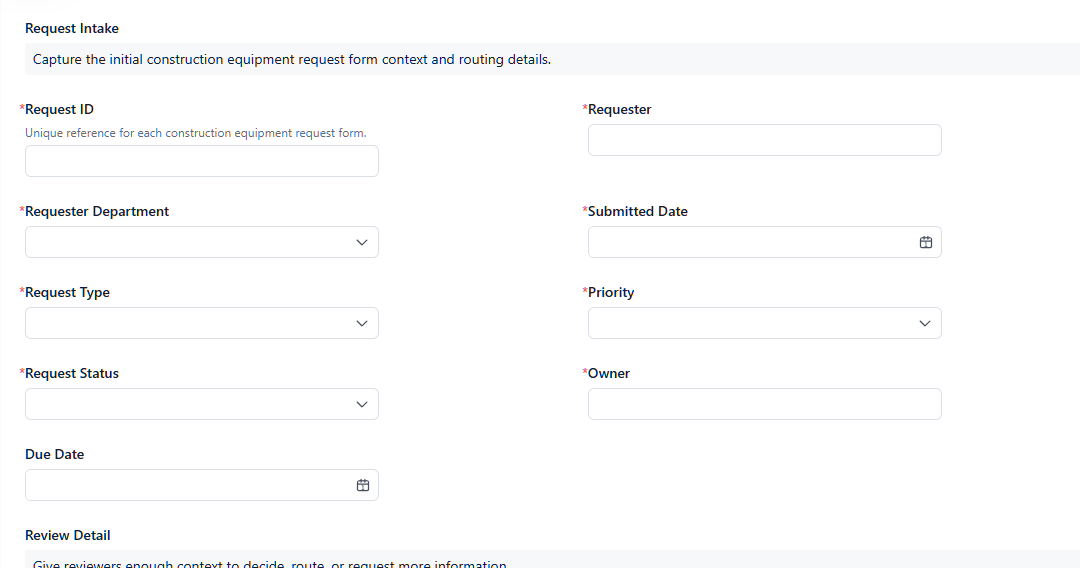Click the Review Detail section heading
1080x568 pixels.
tap(68, 535)
